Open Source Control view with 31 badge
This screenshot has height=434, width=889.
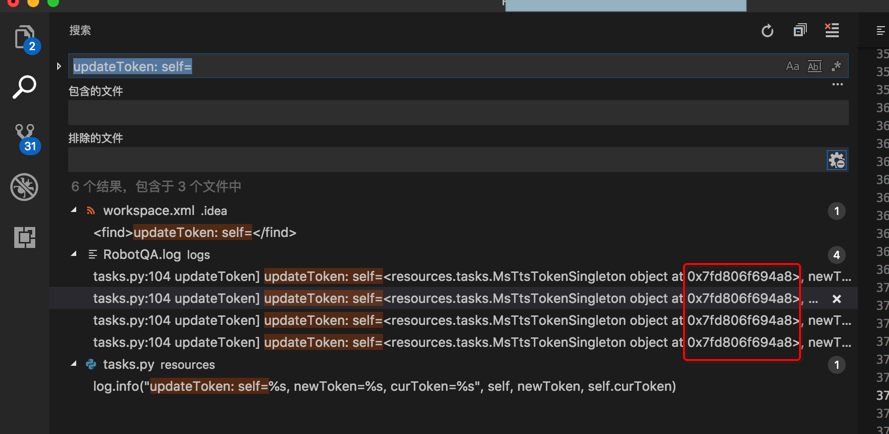[24, 136]
